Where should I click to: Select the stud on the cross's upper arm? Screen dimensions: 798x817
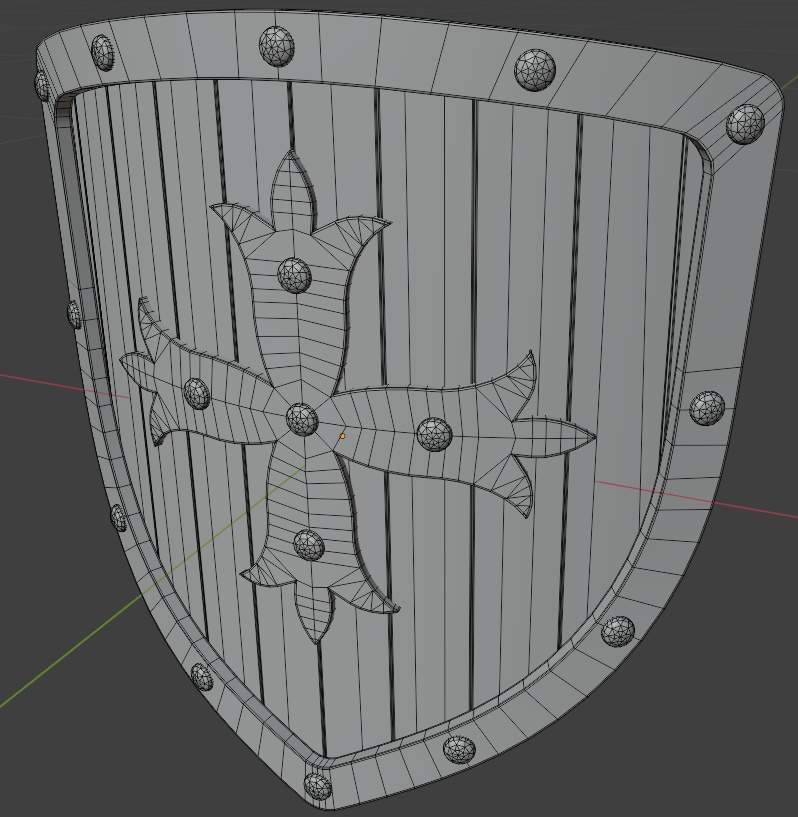pos(294,275)
